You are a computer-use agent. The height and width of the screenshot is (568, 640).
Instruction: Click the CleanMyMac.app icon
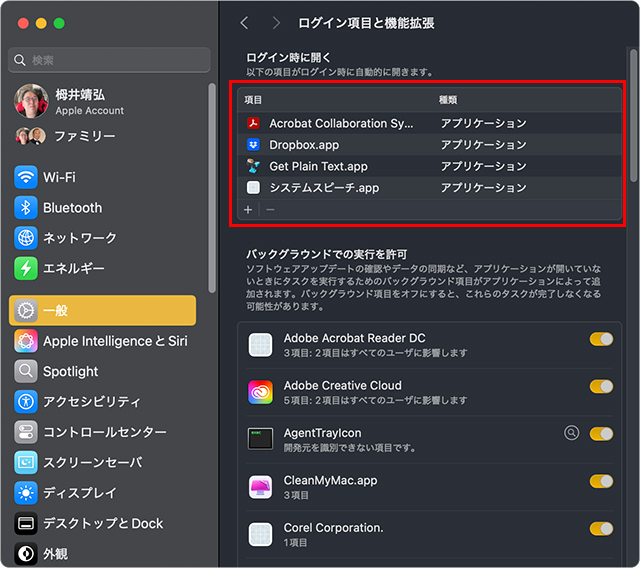click(260, 487)
